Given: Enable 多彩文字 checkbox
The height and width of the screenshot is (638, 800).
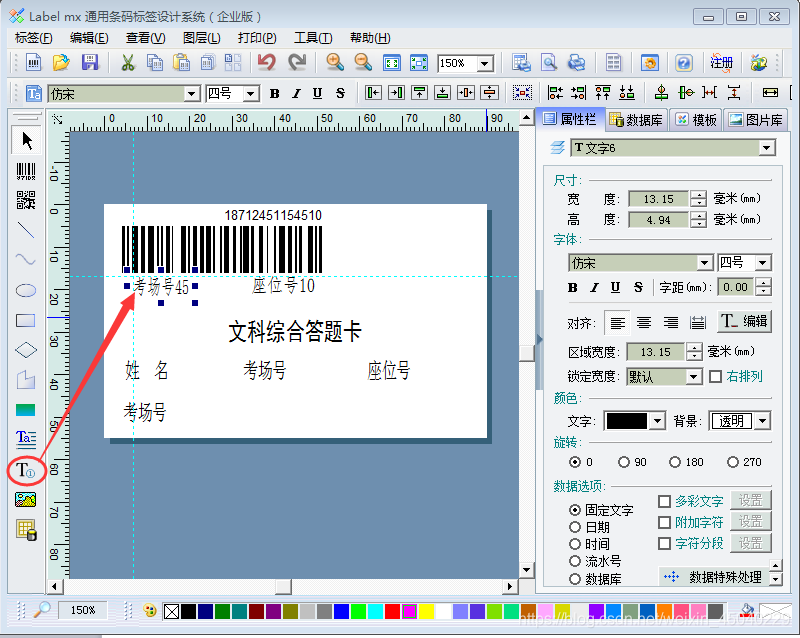Looking at the screenshot, I should 664,501.
